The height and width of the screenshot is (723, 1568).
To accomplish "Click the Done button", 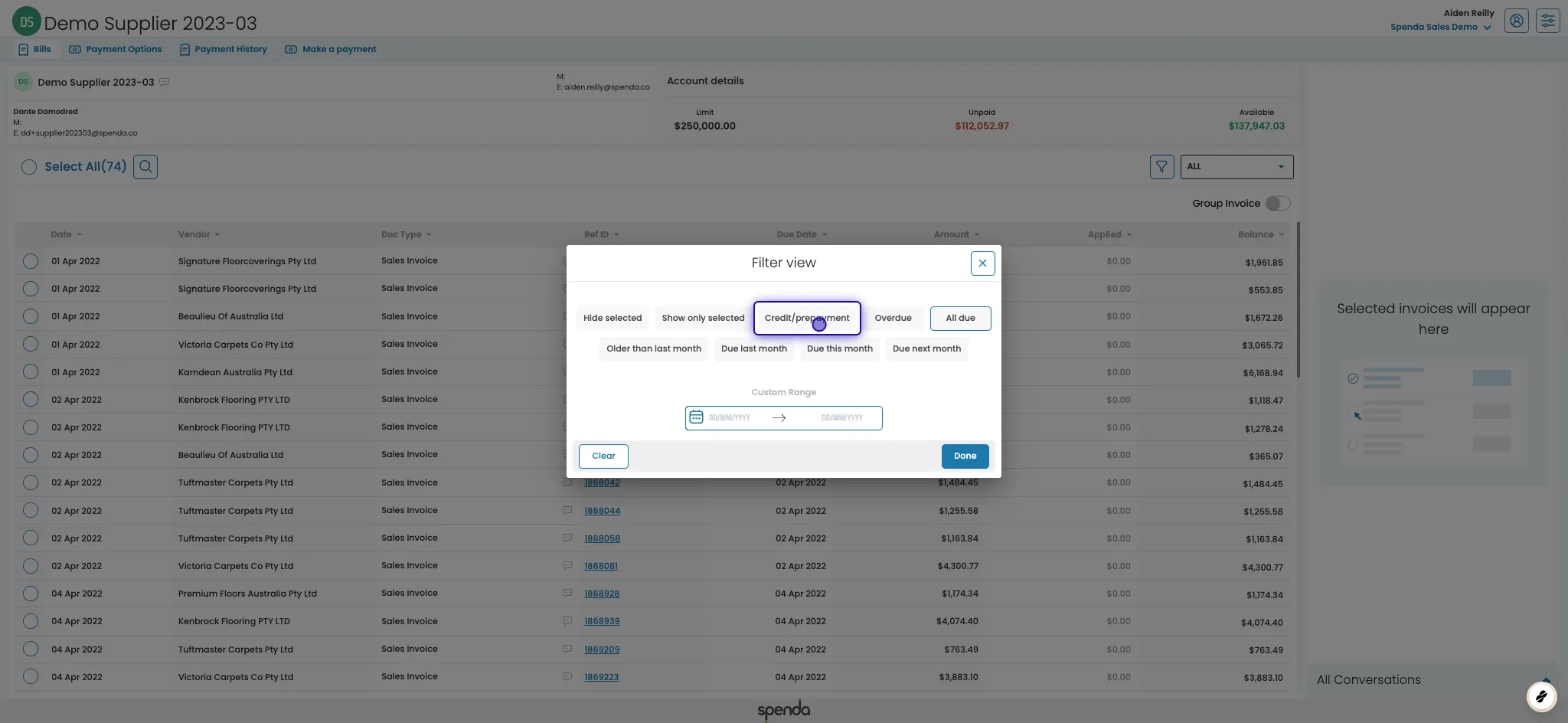I will 965,456.
